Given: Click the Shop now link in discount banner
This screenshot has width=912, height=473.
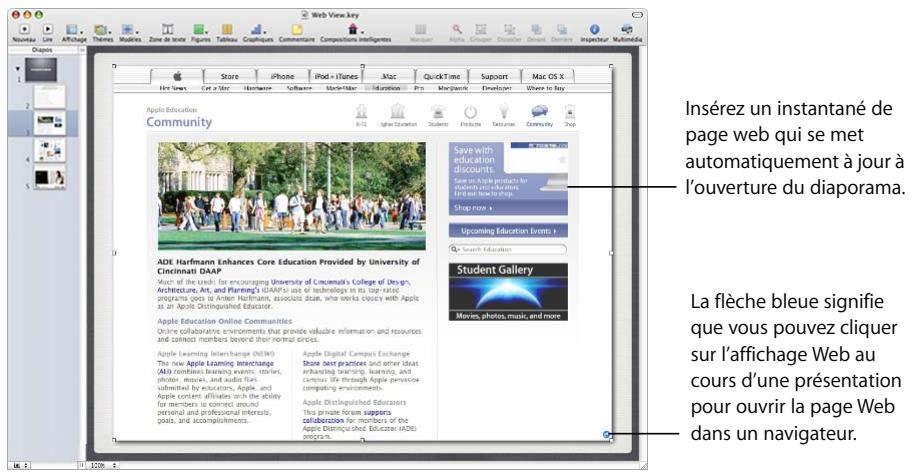Looking at the screenshot, I should click(472, 208).
